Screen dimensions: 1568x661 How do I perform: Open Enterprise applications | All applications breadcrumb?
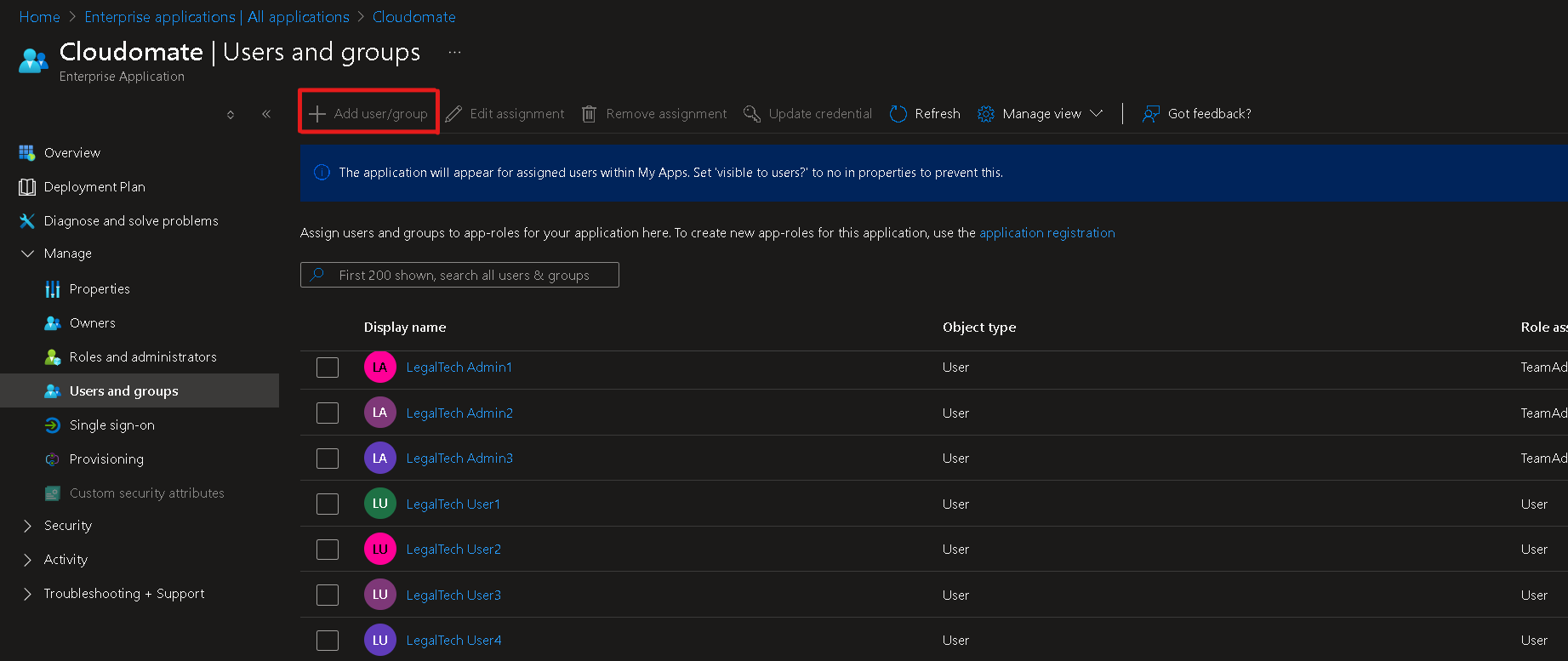pyautogui.click(x=217, y=17)
